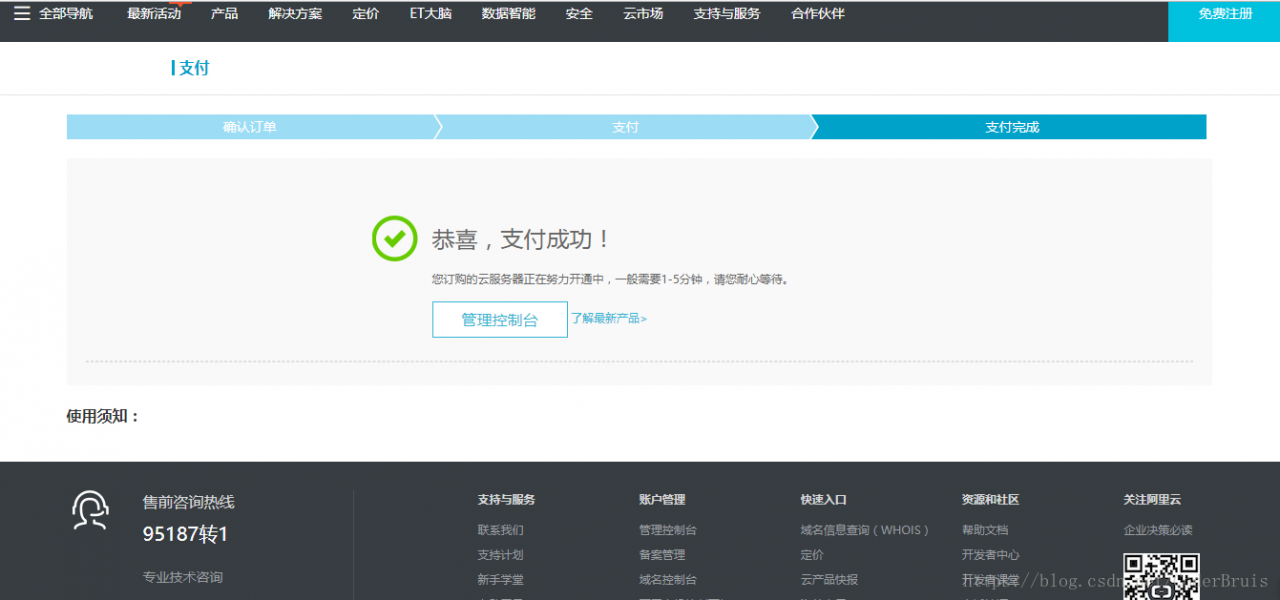Open the 帮助文档 footer link

click(x=985, y=530)
